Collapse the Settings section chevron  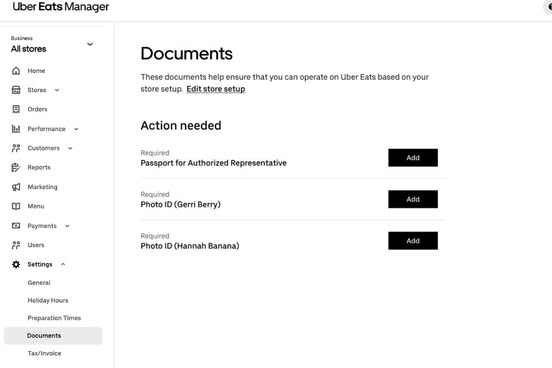pos(63,264)
